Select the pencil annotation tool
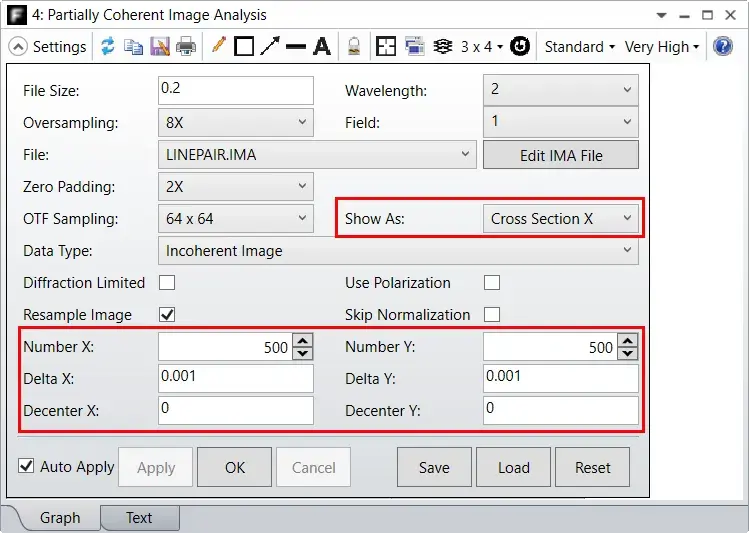749x533 pixels. [218, 45]
